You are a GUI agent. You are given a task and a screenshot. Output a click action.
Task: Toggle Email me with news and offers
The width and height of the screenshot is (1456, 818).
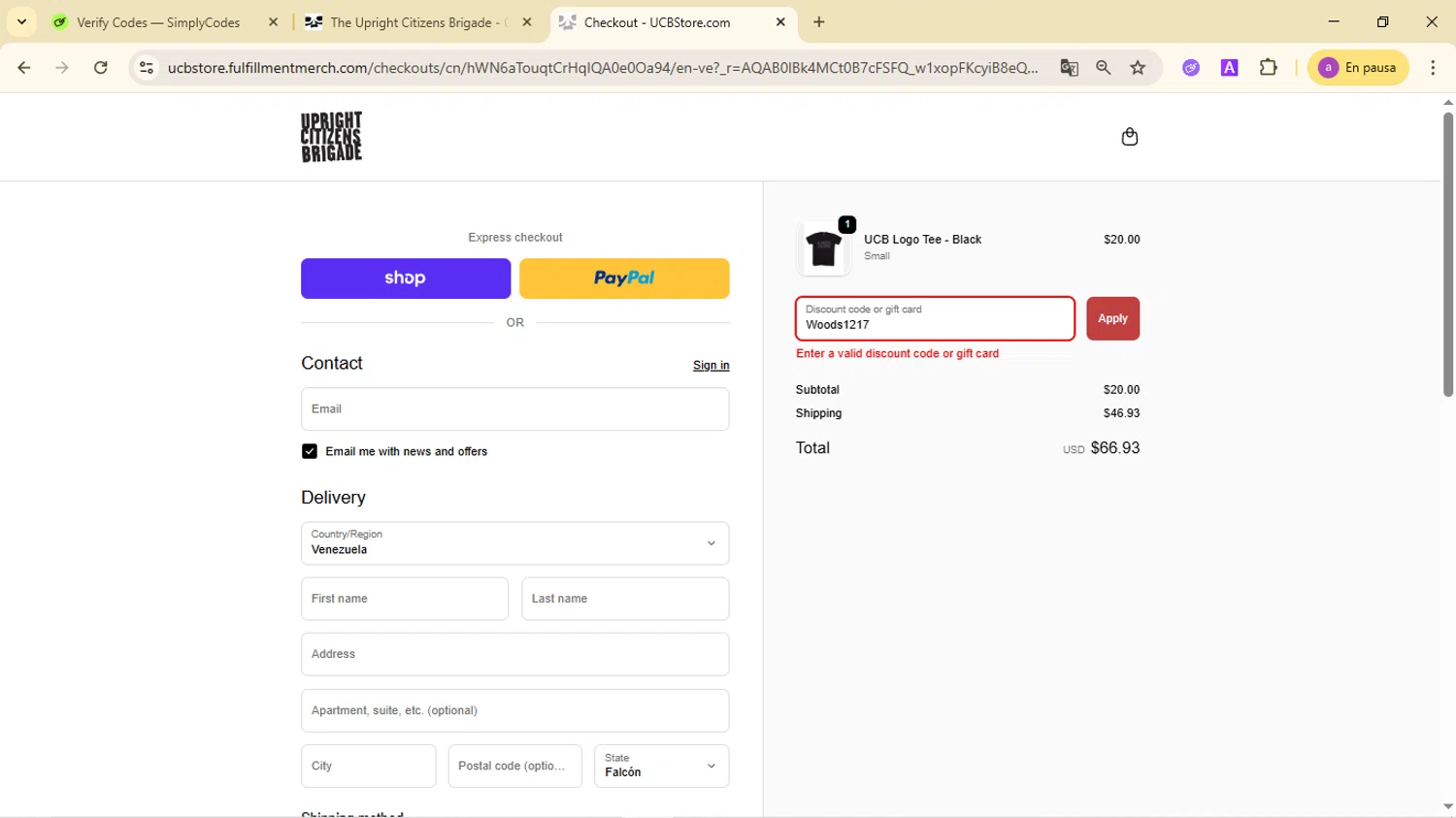[310, 451]
